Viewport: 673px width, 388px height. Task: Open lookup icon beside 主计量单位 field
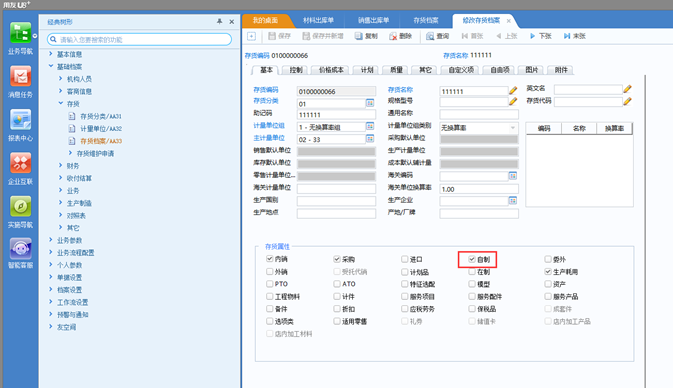[370, 139]
